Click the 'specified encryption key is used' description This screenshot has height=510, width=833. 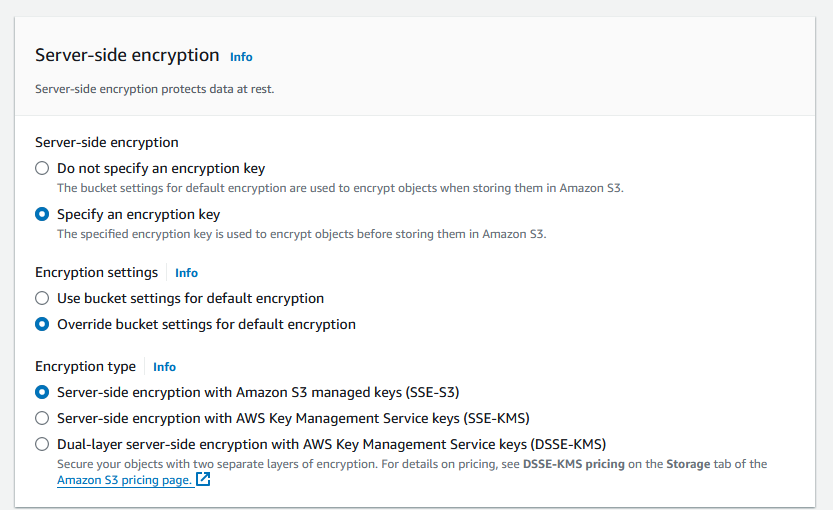[301, 234]
